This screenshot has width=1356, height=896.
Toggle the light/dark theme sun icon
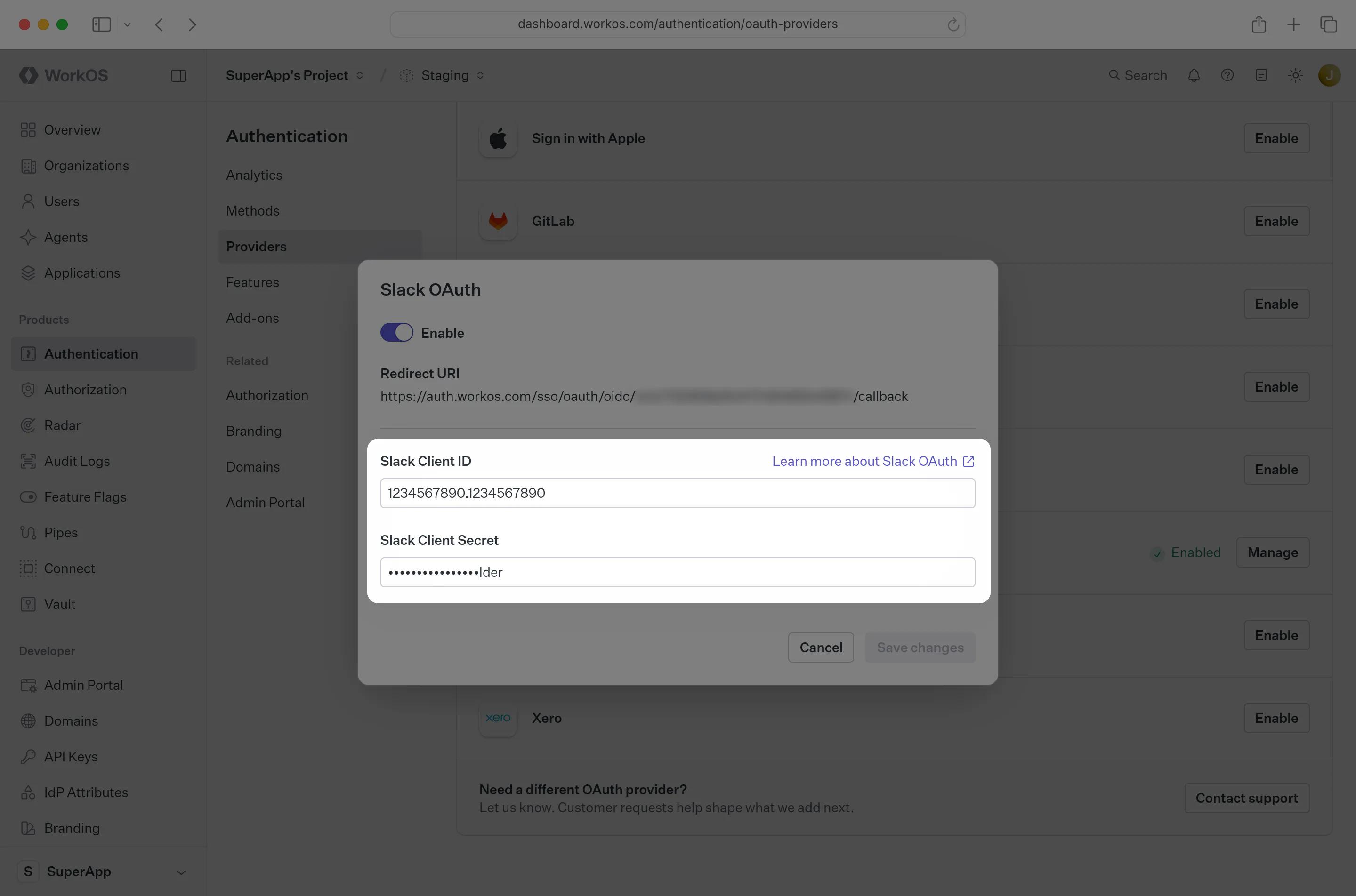(x=1295, y=75)
